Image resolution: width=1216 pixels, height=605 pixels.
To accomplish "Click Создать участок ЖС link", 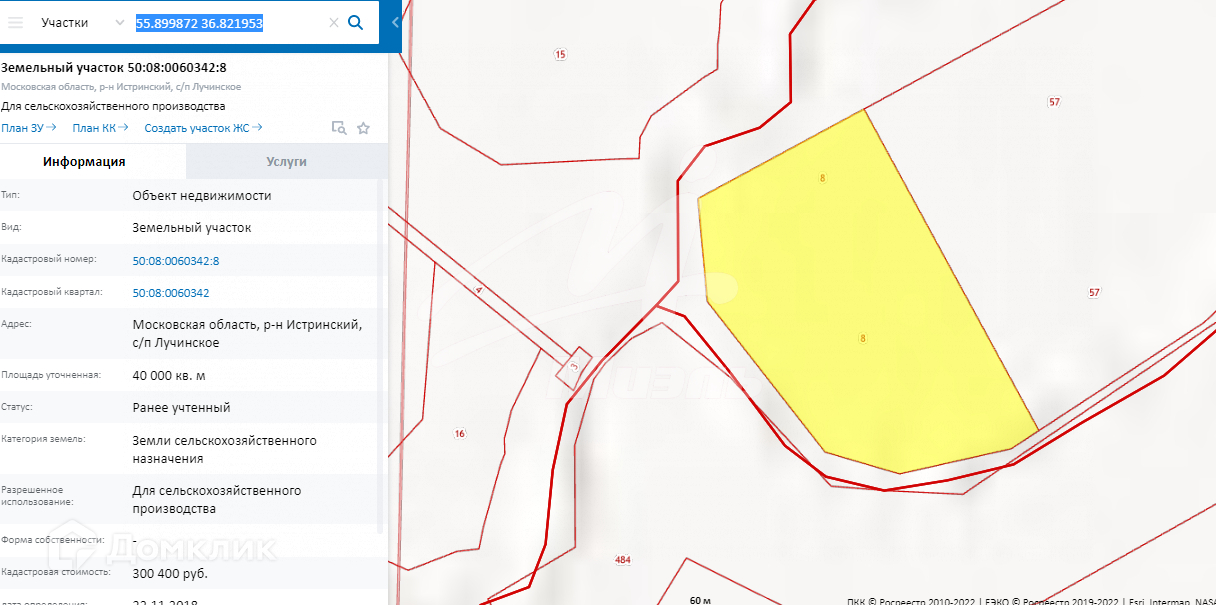I will pyautogui.click(x=204, y=128).
